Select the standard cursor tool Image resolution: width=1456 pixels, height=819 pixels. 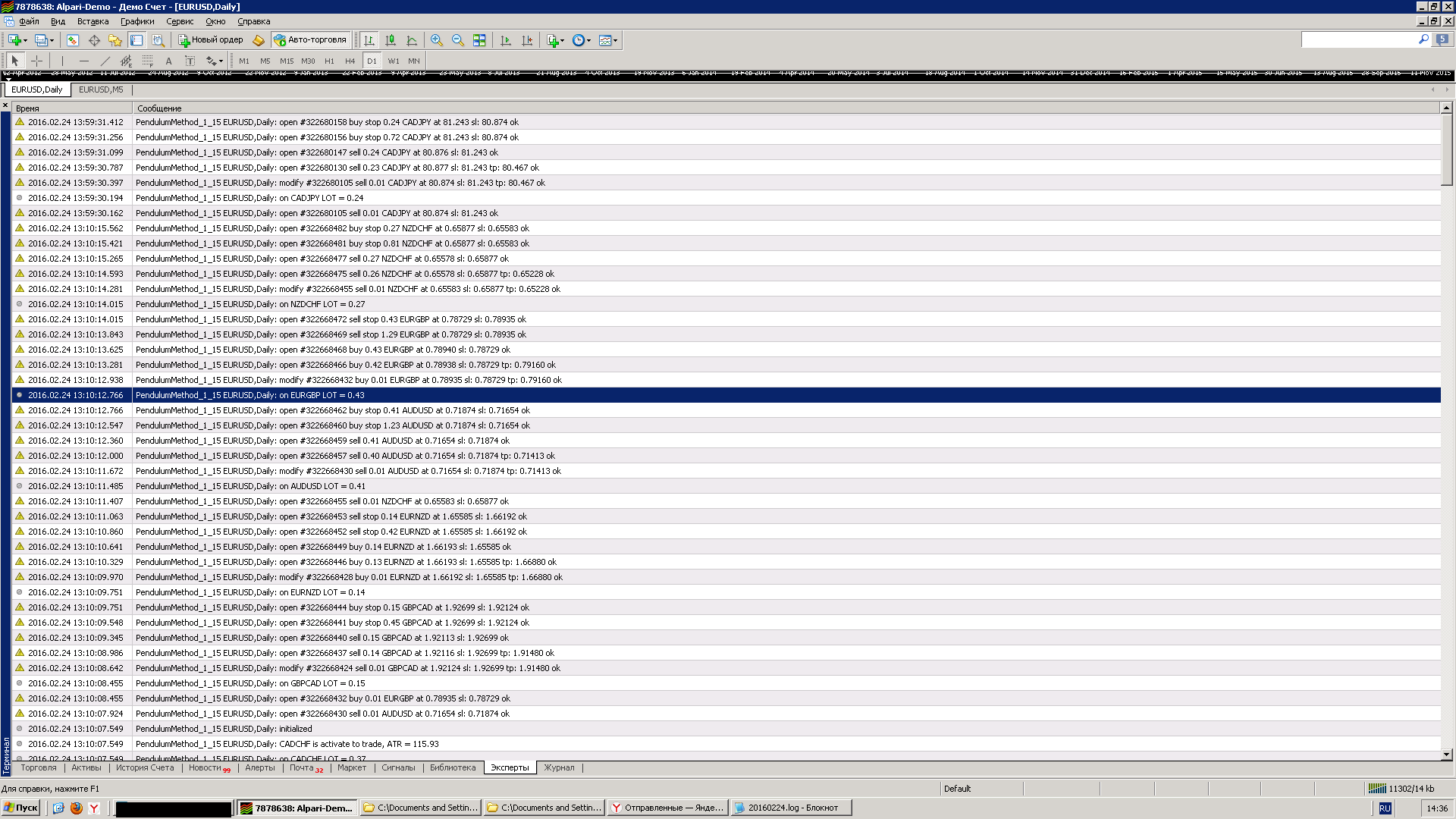15,61
